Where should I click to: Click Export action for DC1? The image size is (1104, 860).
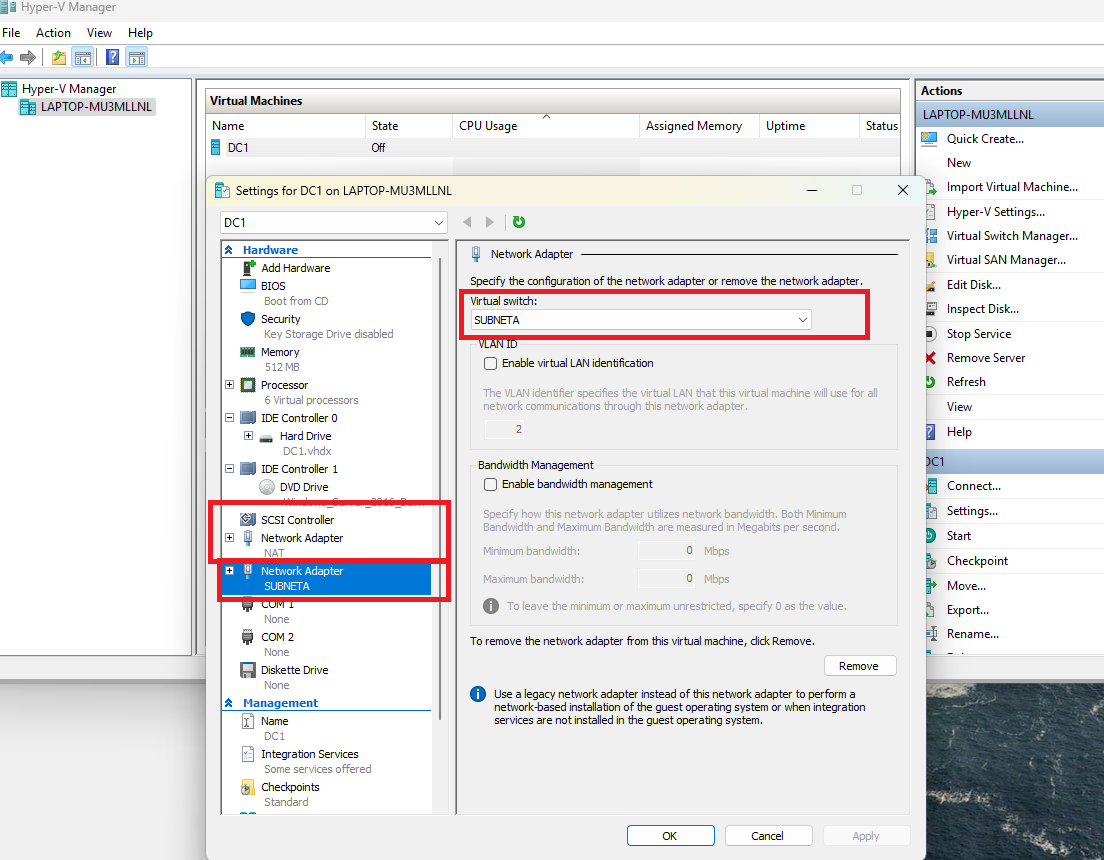click(967, 610)
